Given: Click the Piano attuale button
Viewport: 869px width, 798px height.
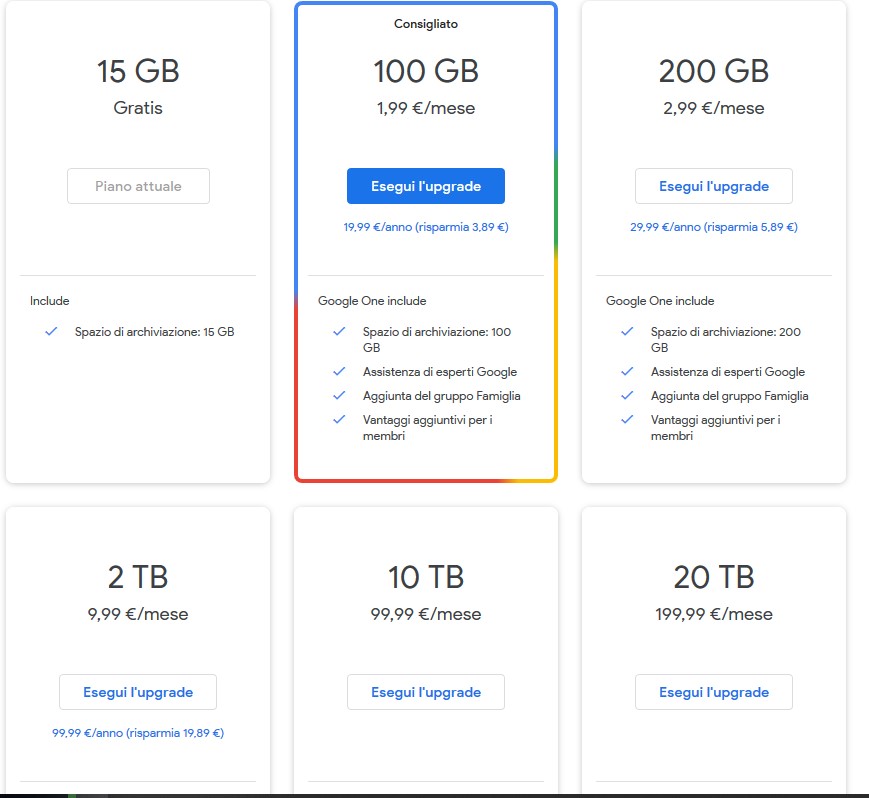Looking at the screenshot, I should [138, 186].
